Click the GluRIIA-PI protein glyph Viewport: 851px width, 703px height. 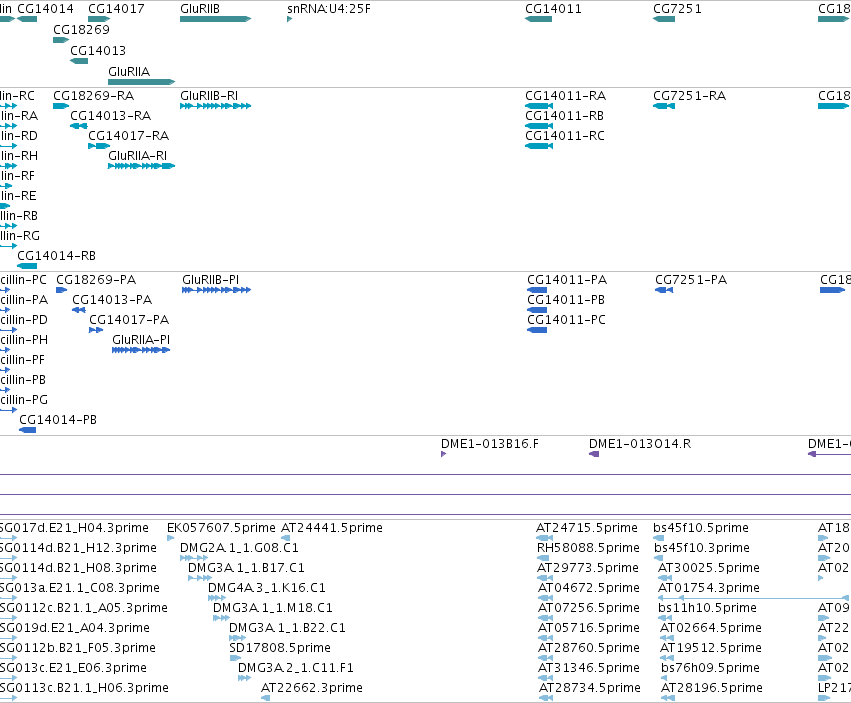(x=141, y=350)
